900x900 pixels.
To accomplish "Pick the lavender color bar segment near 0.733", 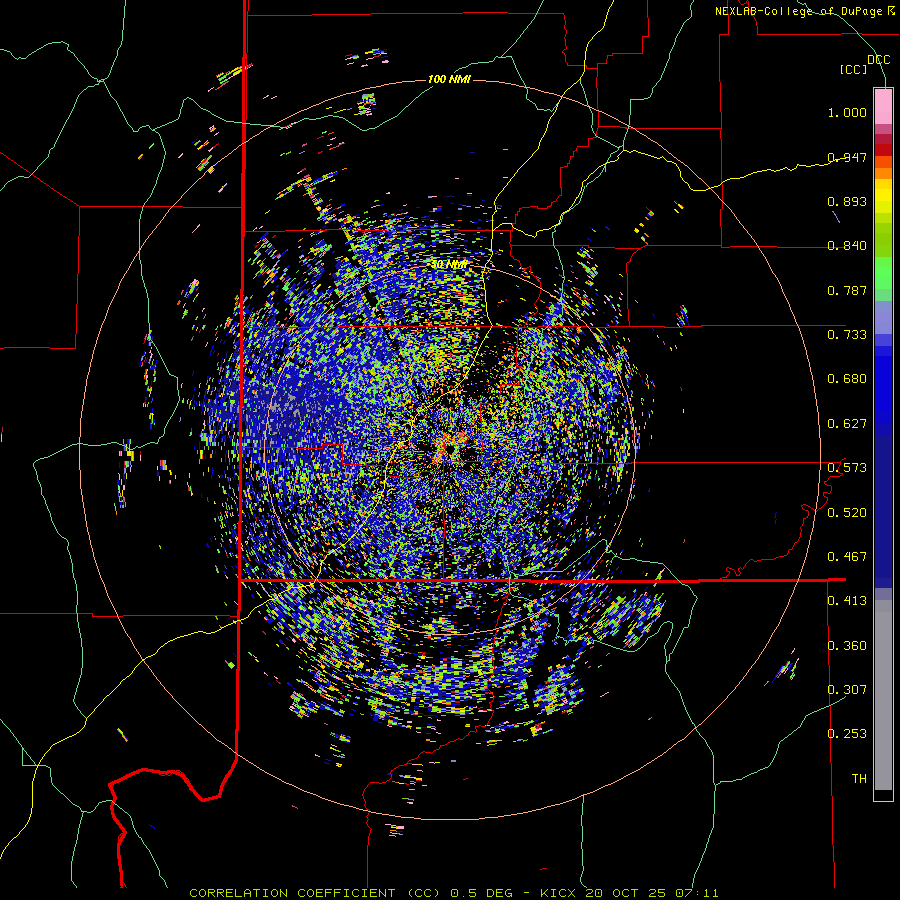I will [883, 317].
